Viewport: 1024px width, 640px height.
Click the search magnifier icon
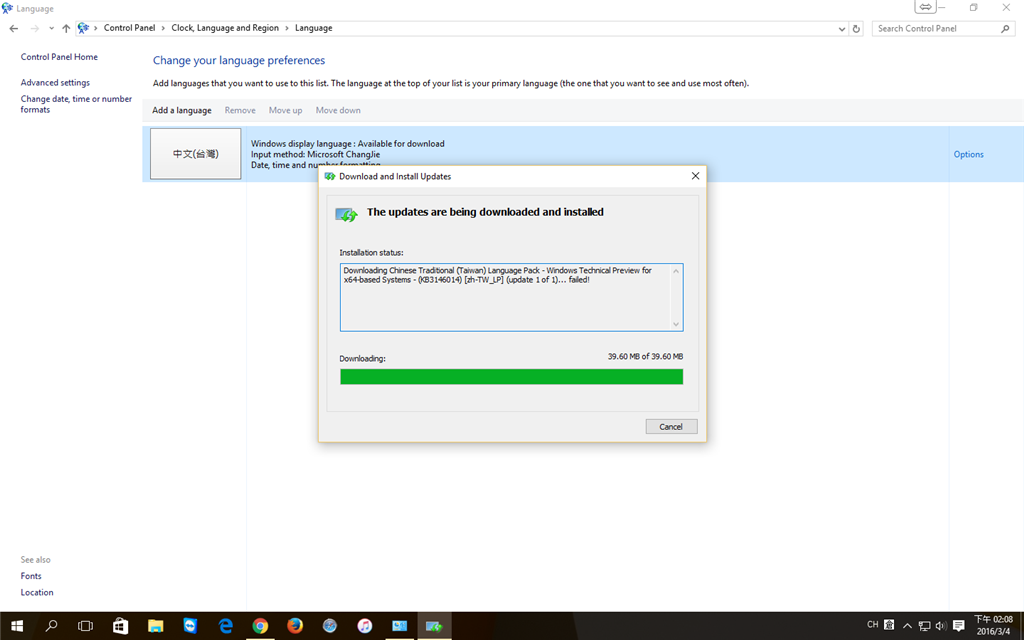[x=1005, y=29]
